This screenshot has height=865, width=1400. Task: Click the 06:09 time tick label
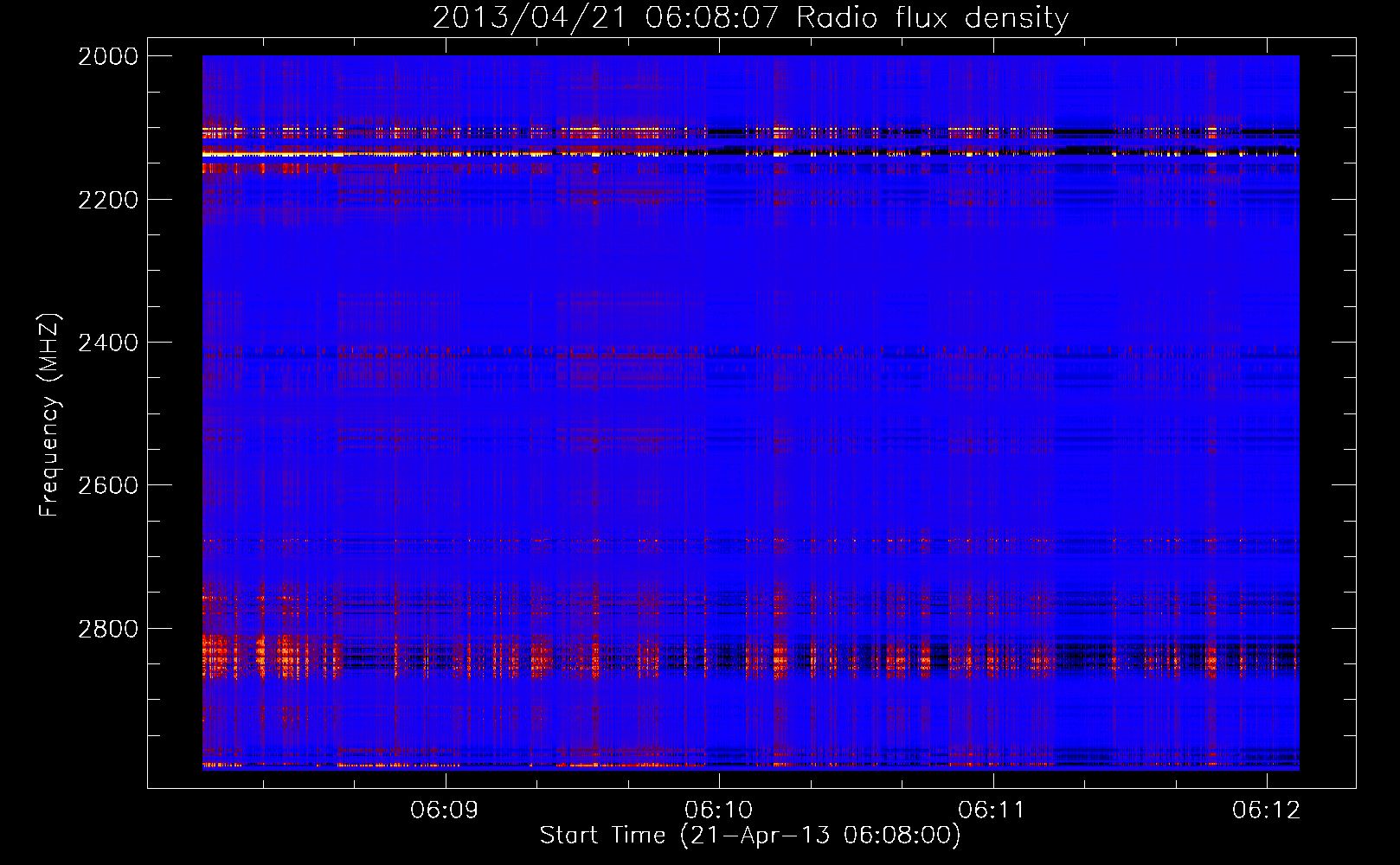pos(445,810)
